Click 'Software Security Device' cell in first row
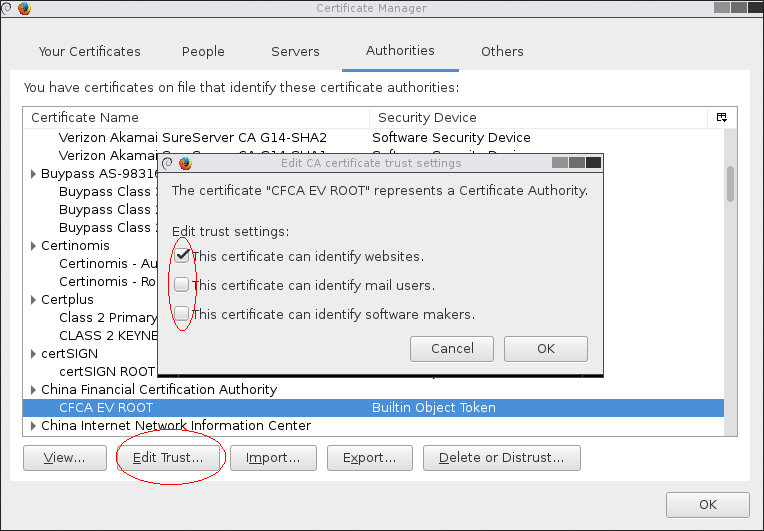Viewport: 764px width, 531px height. 451,137
